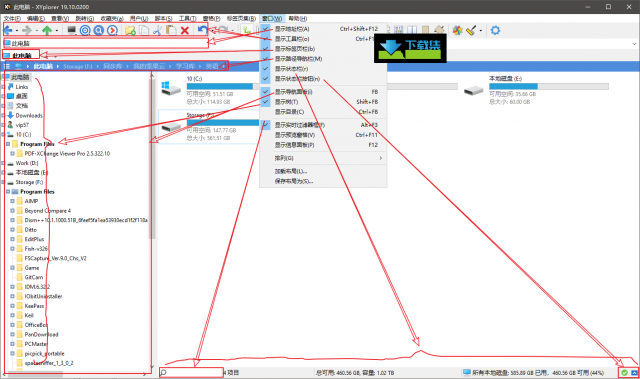
Task: Go back with the blue Back arrow
Action: (x=9, y=30)
